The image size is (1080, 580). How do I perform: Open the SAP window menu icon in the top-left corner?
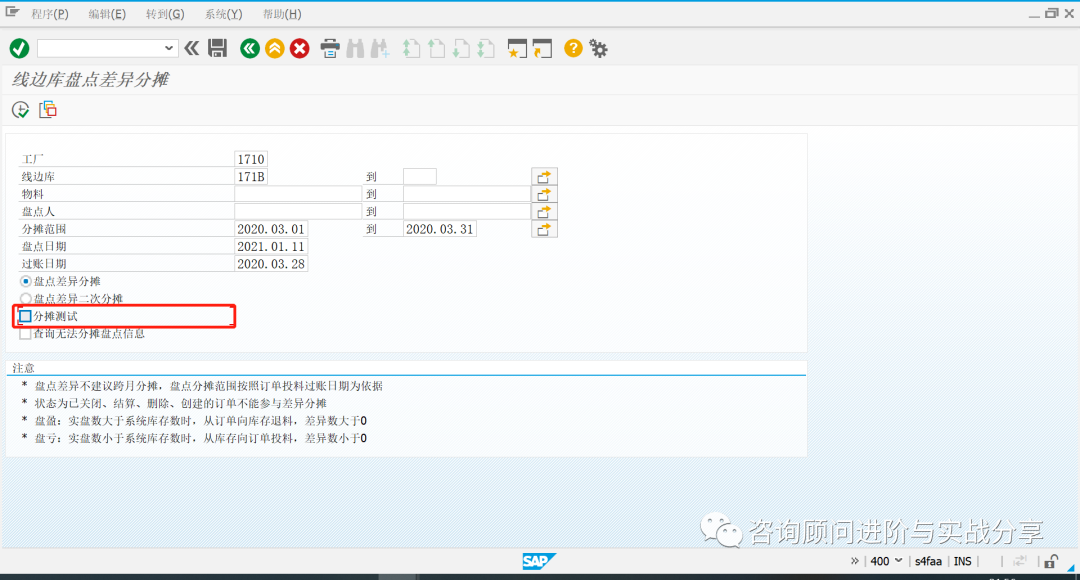click(12, 12)
